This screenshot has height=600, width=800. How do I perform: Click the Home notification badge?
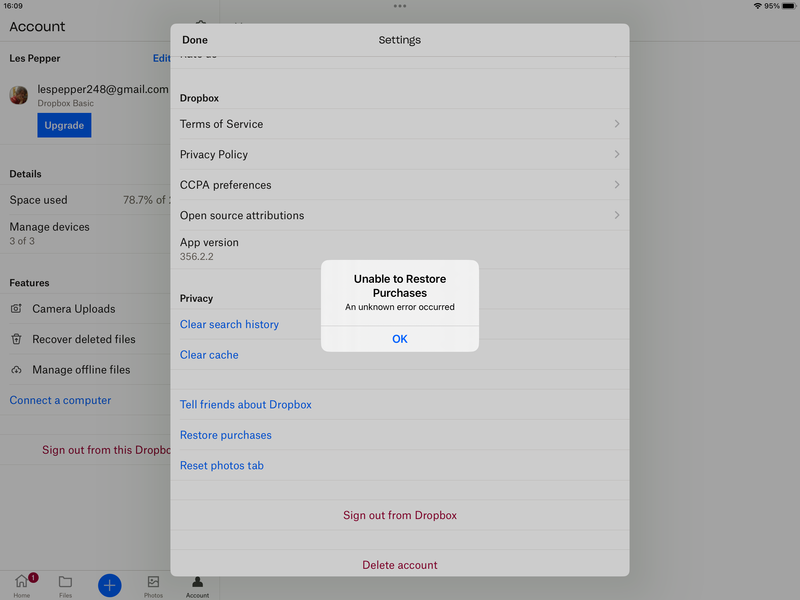click(33, 578)
